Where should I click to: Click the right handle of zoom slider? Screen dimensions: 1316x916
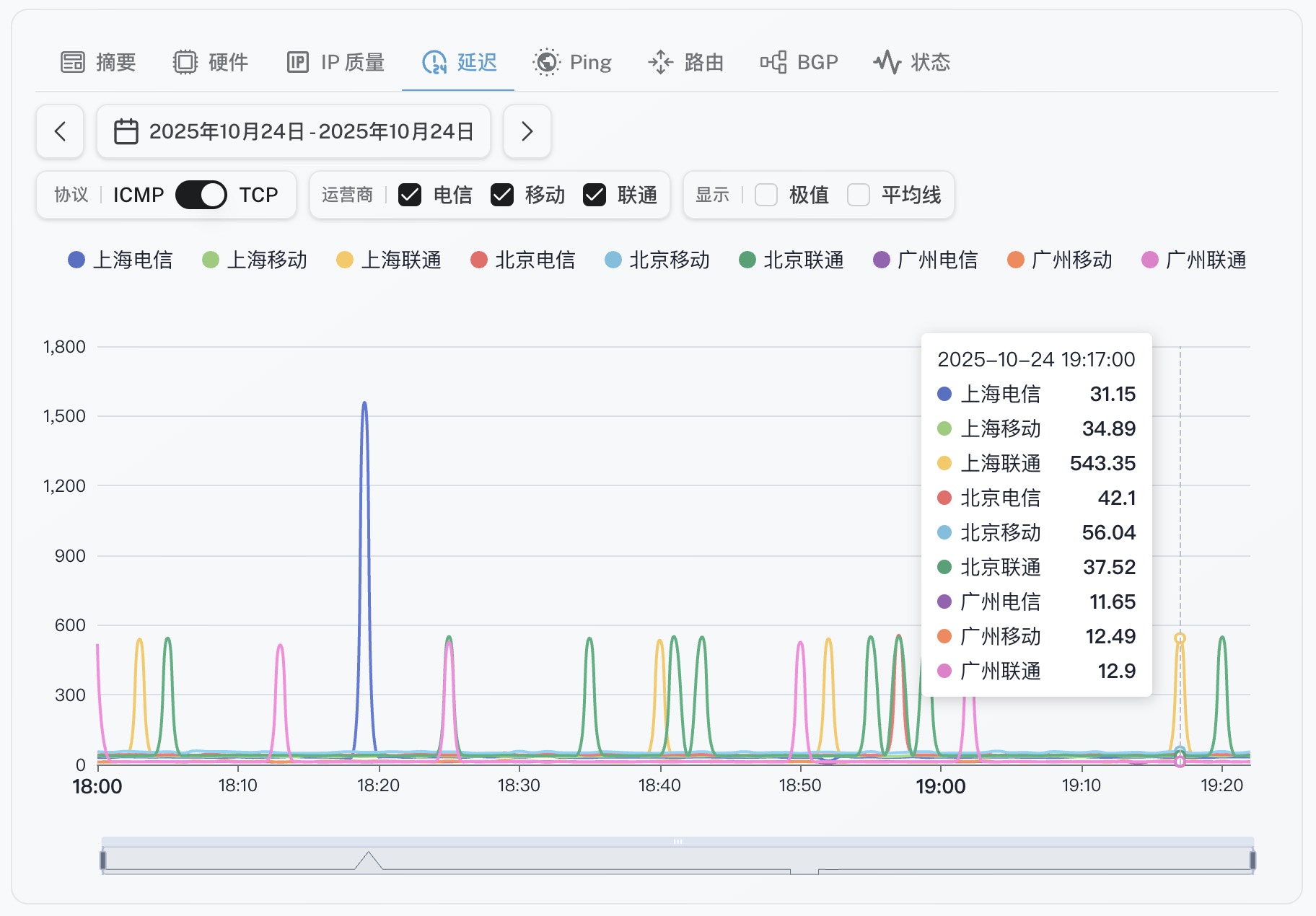click(x=1253, y=860)
